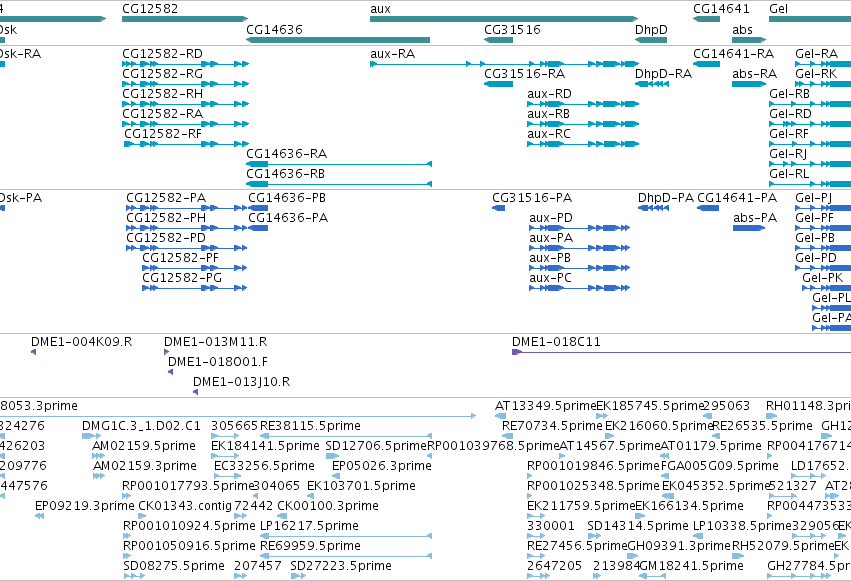851x581 pixels.
Task: Select EST SD27223.5prime
Action: tap(299, 576)
